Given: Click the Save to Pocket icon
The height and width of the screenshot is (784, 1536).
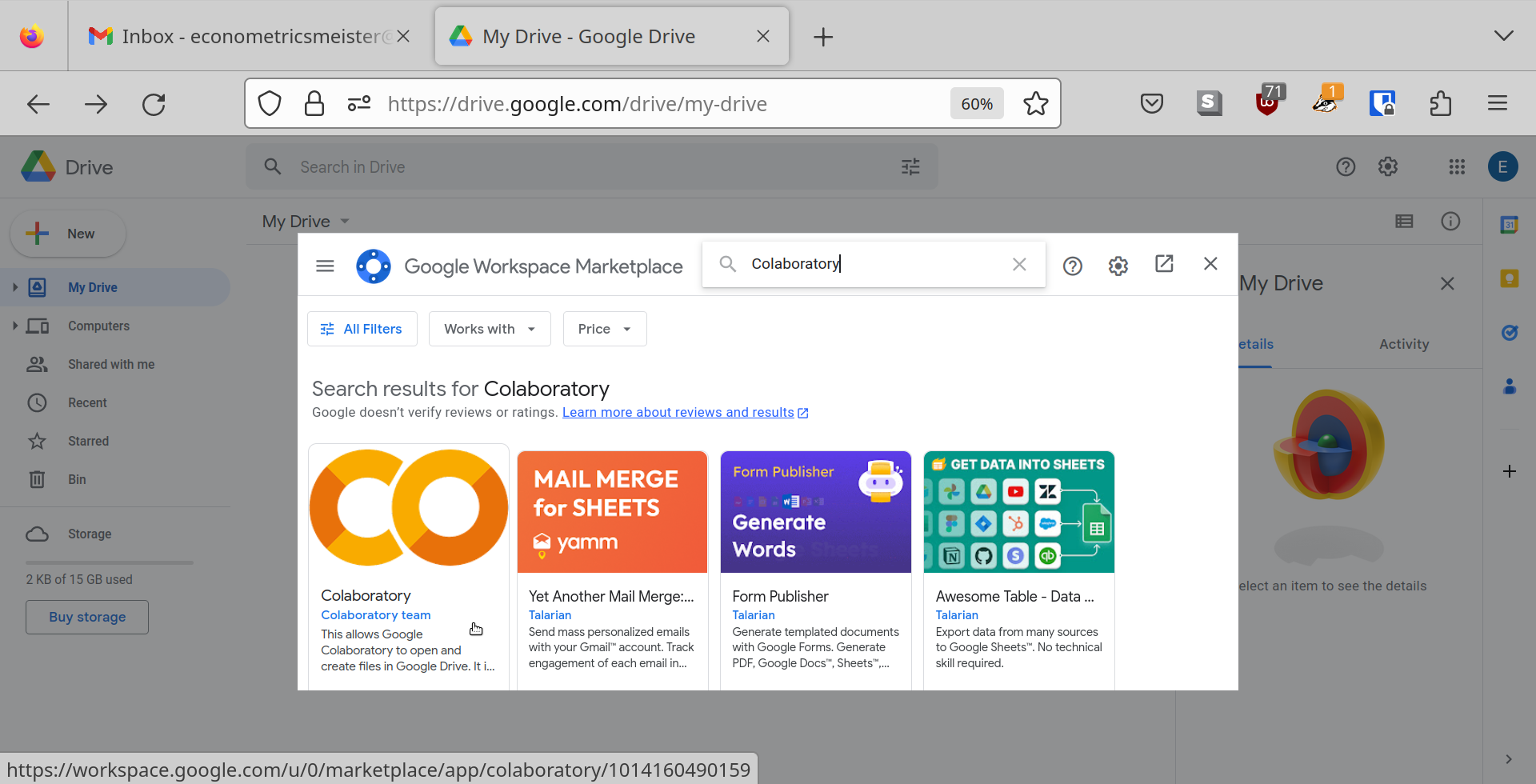Looking at the screenshot, I should [x=1152, y=103].
